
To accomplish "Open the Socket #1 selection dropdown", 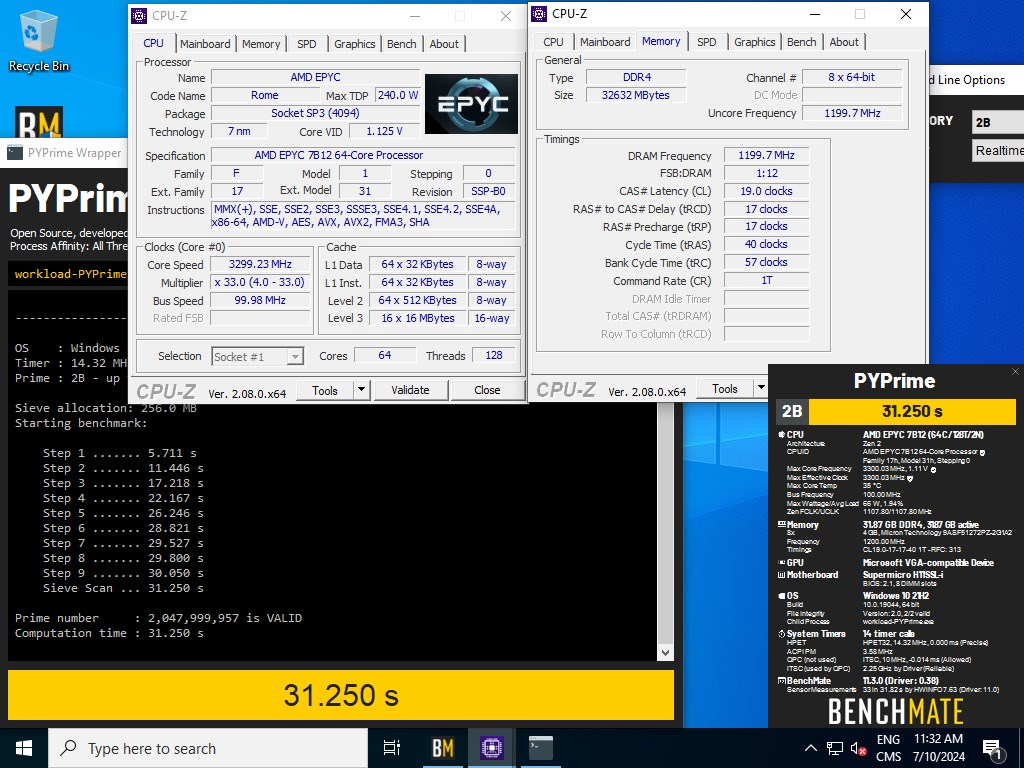I will [x=257, y=357].
